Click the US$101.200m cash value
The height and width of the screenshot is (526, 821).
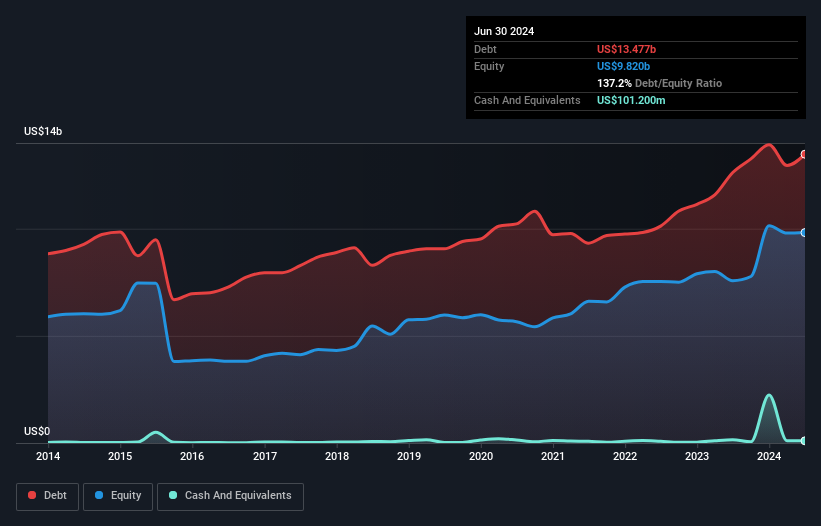click(631, 100)
